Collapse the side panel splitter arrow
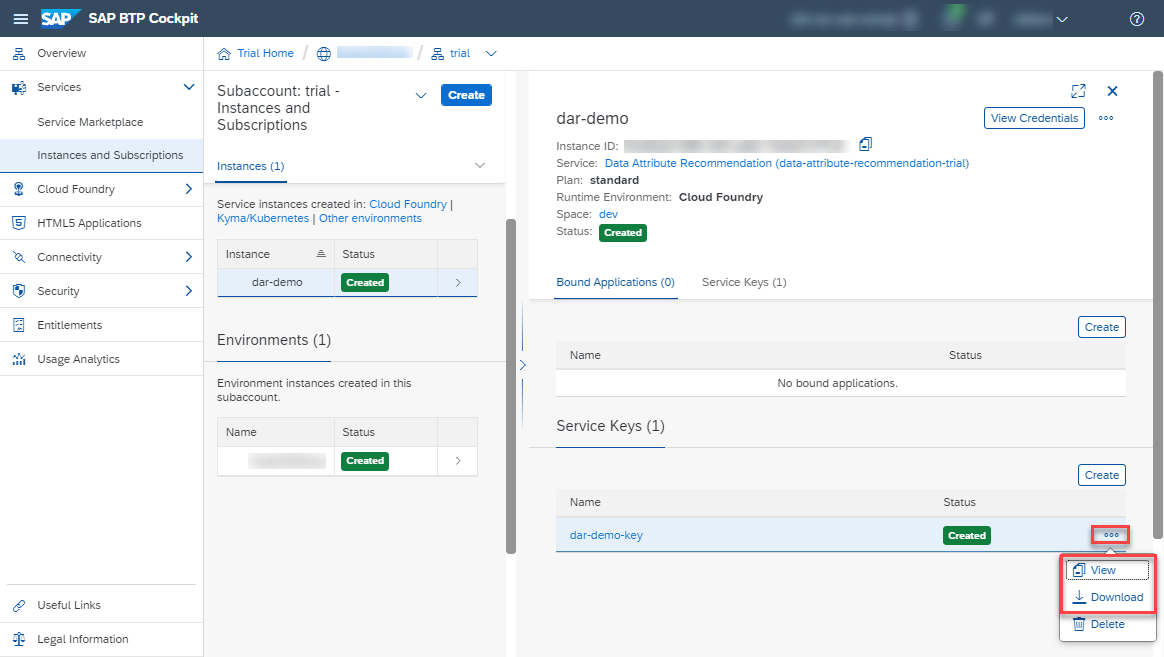This screenshot has height=657, width=1164. click(x=523, y=365)
